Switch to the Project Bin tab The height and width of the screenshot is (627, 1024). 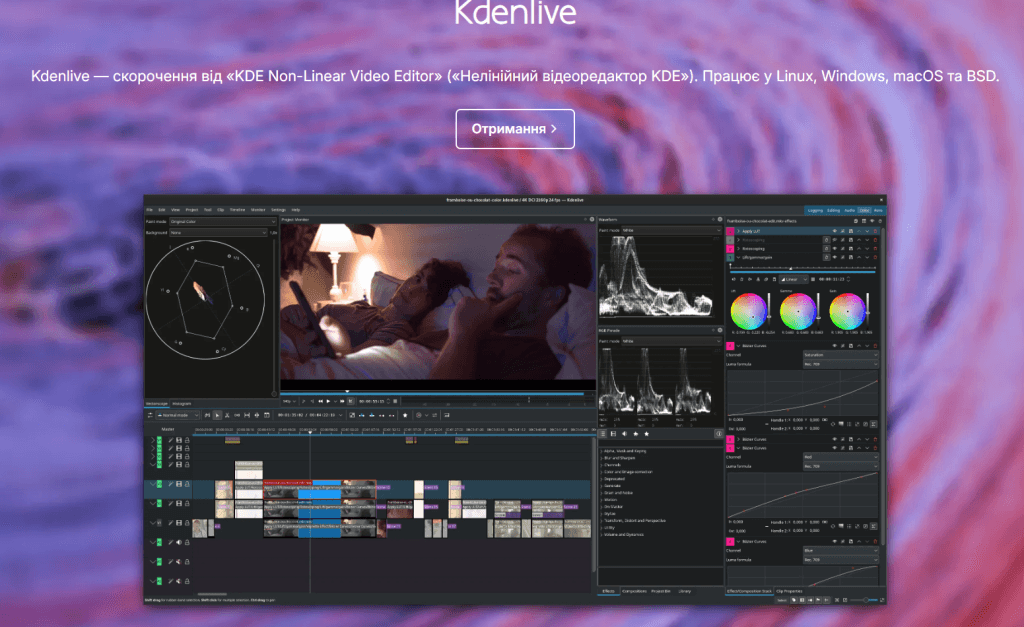pyautogui.click(x=661, y=591)
